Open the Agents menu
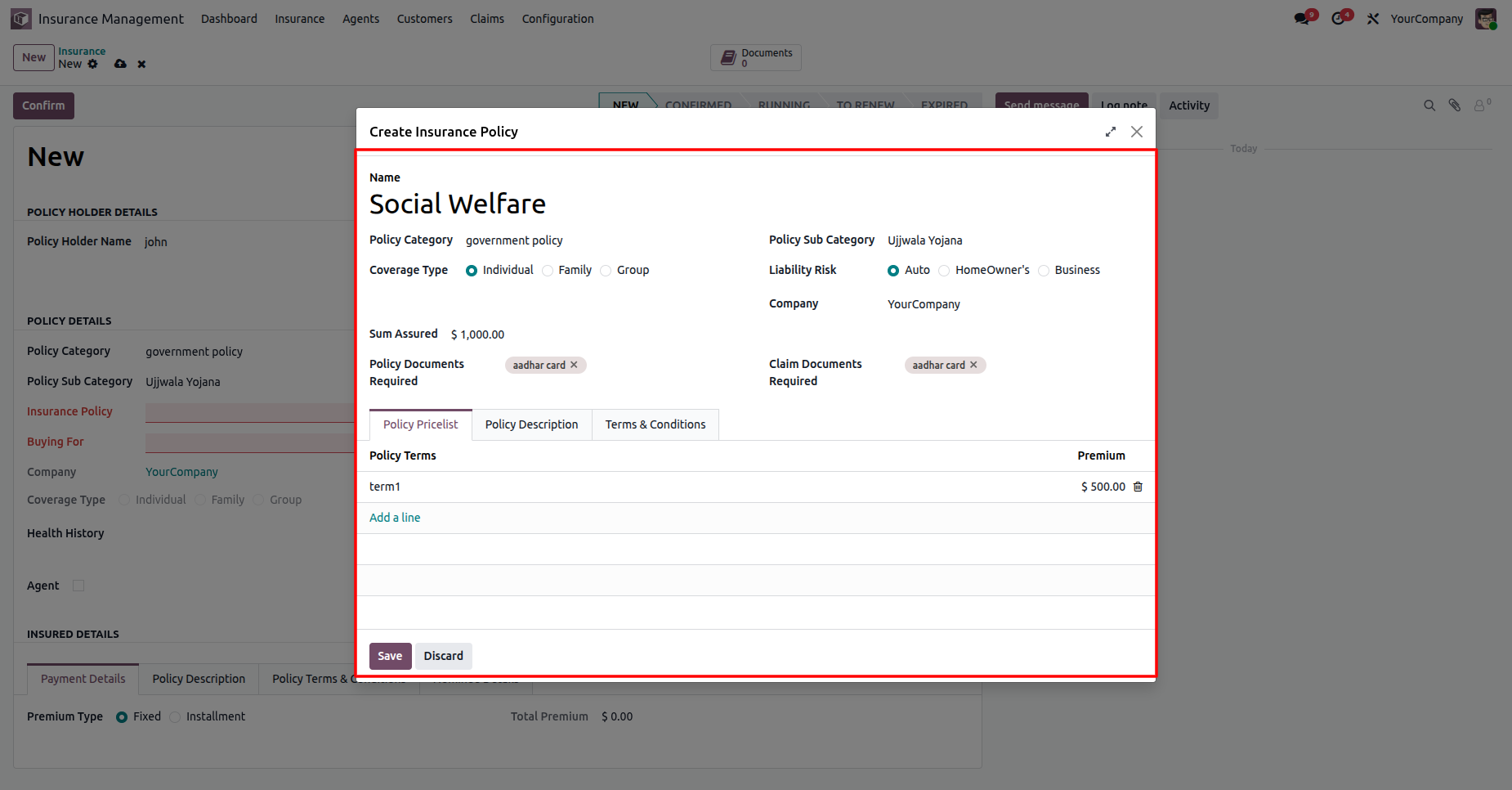 point(361,19)
